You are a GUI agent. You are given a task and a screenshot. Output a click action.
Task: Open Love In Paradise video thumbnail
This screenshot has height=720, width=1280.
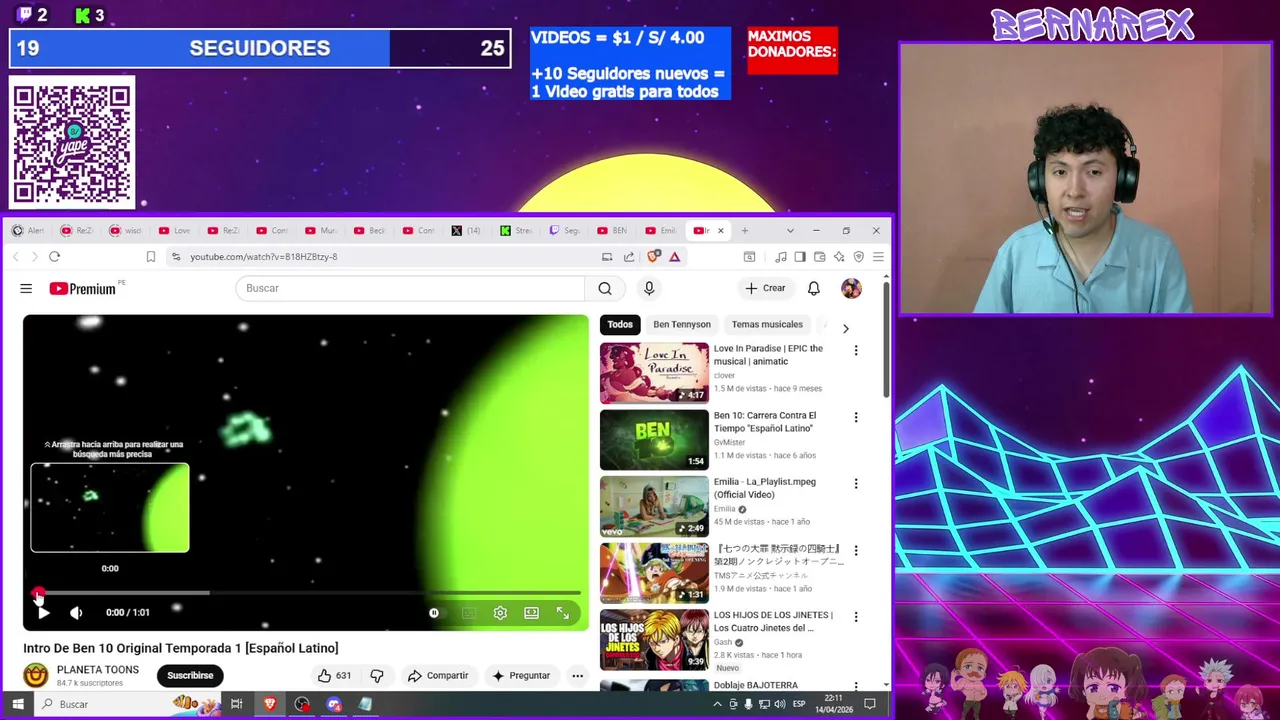tap(654, 373)
